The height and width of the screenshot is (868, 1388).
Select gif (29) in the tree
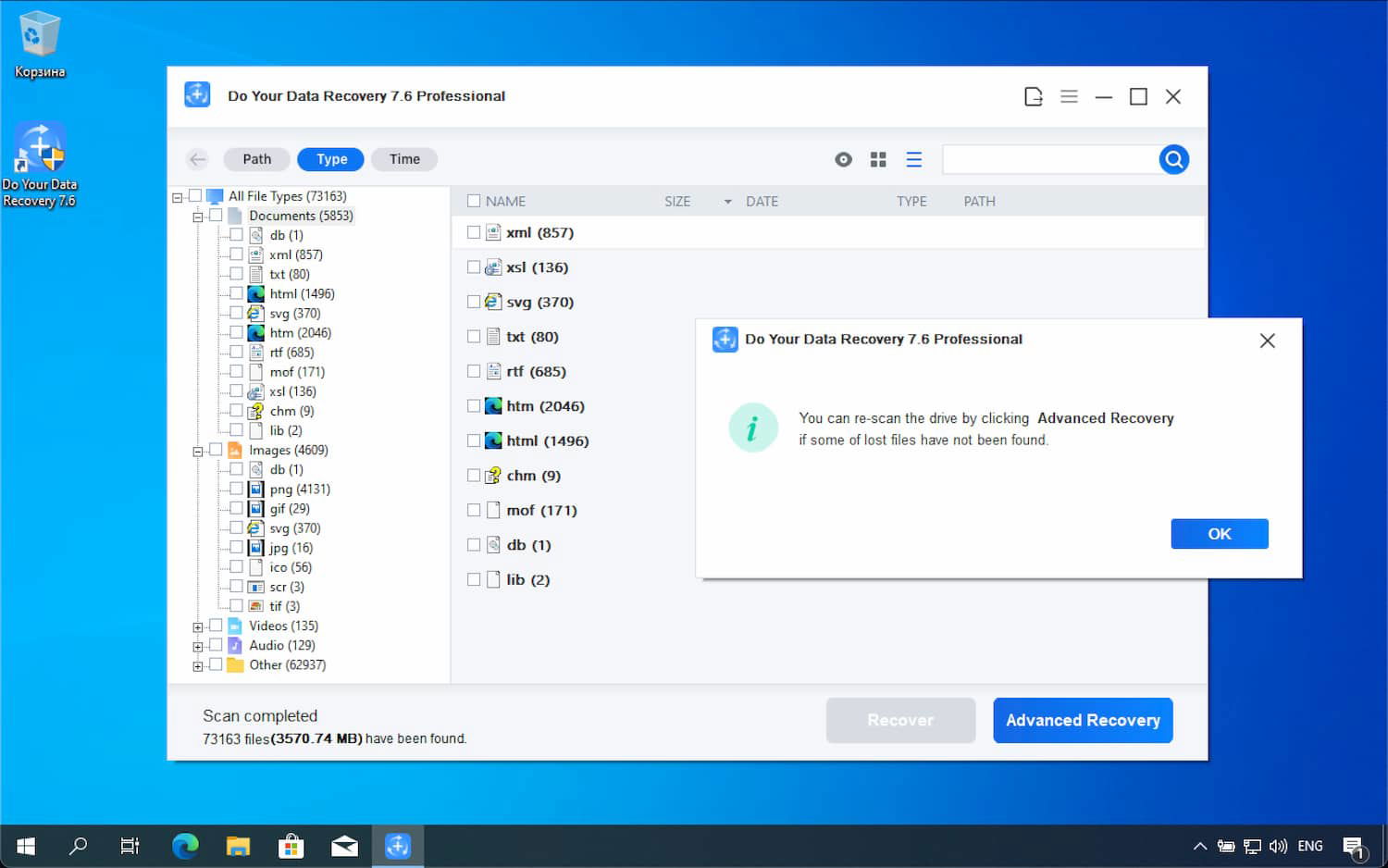point(290,508)
